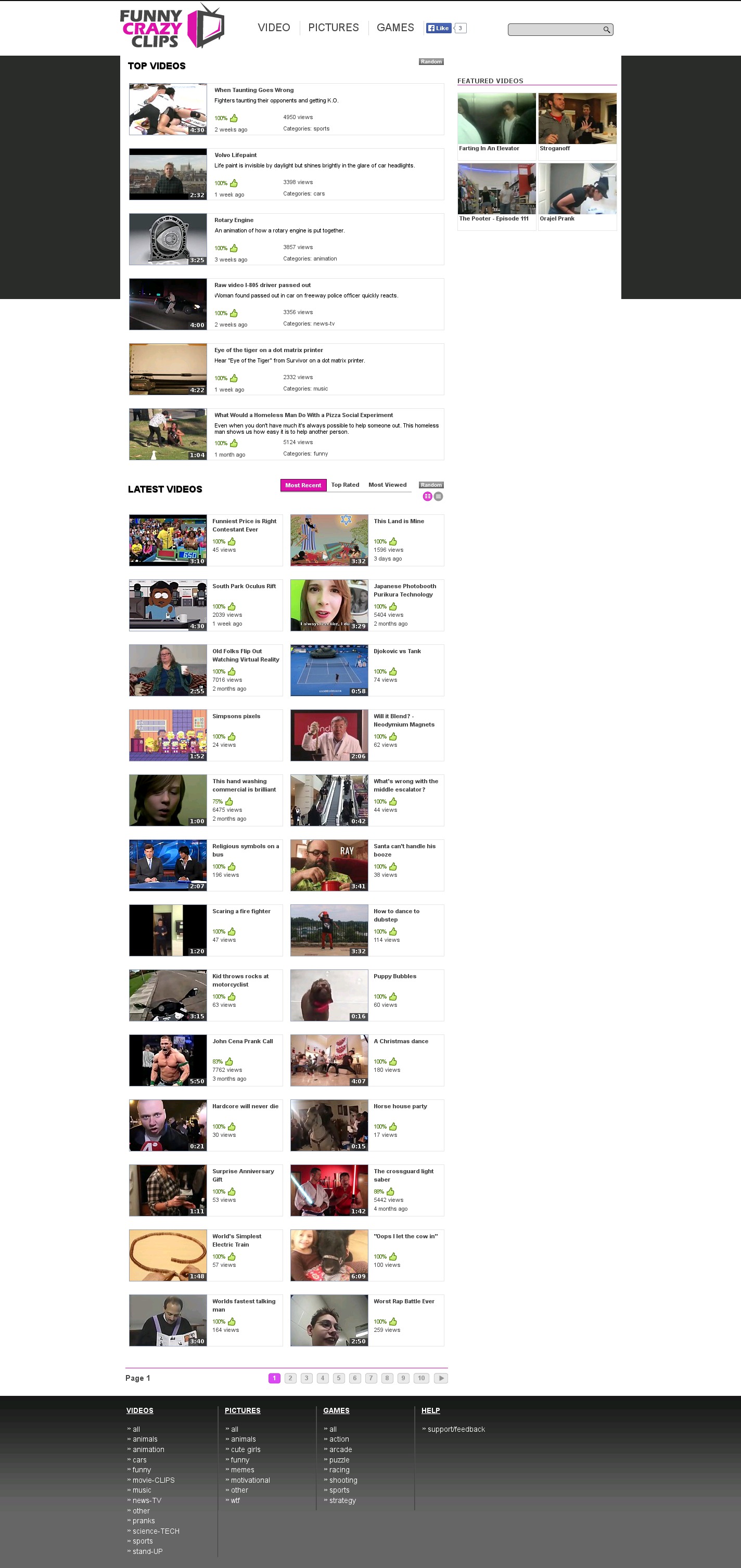Image resolution: width=741 pixels, height=1568 pixels.
Task: Open the cute girls pictures category
Action: (246, 1449)
